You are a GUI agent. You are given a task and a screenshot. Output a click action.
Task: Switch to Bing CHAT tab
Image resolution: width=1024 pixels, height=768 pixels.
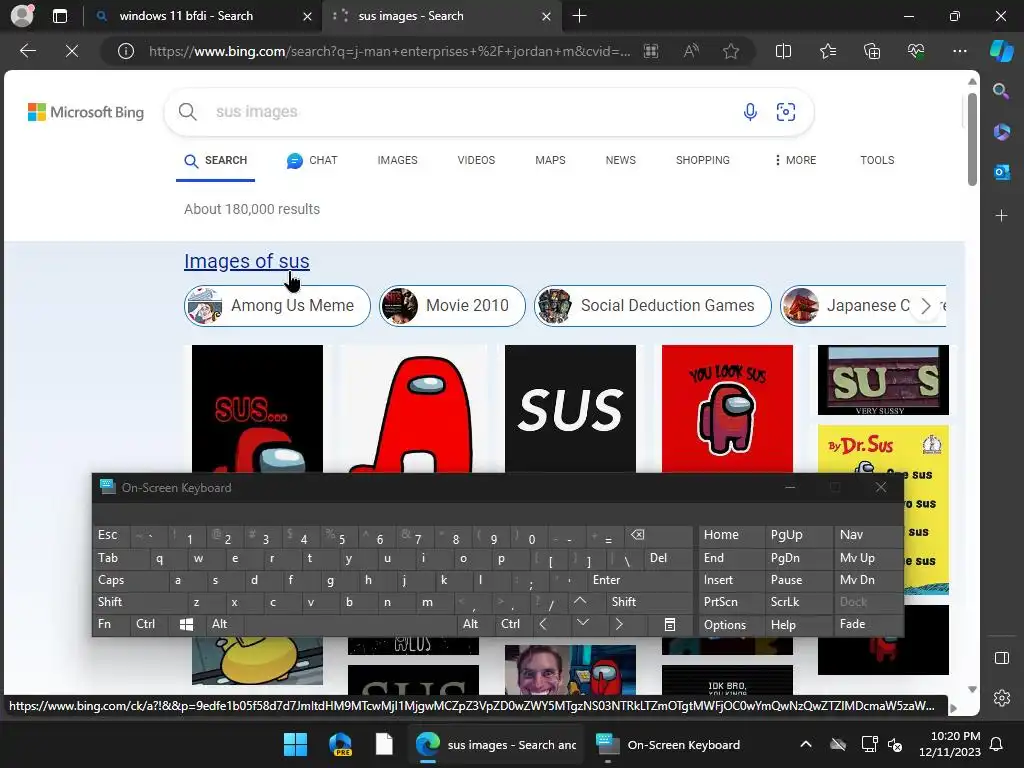312,160
